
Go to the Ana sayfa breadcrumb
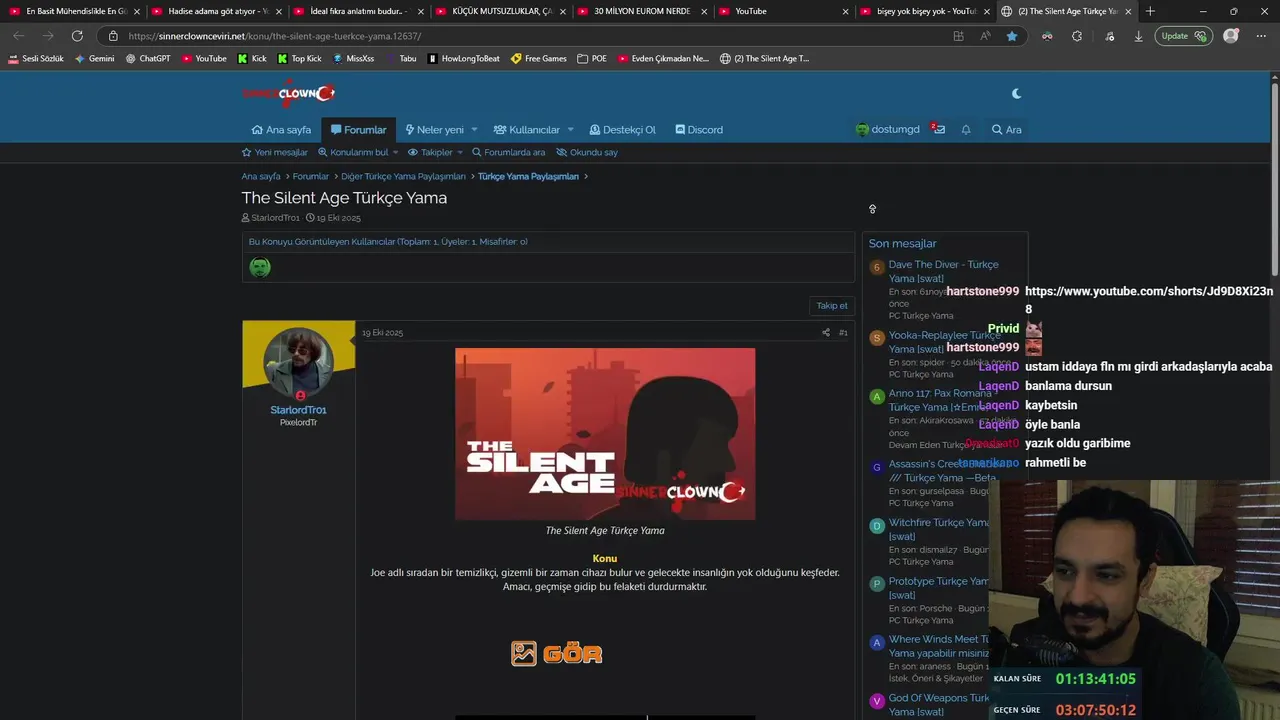point(261,177)
